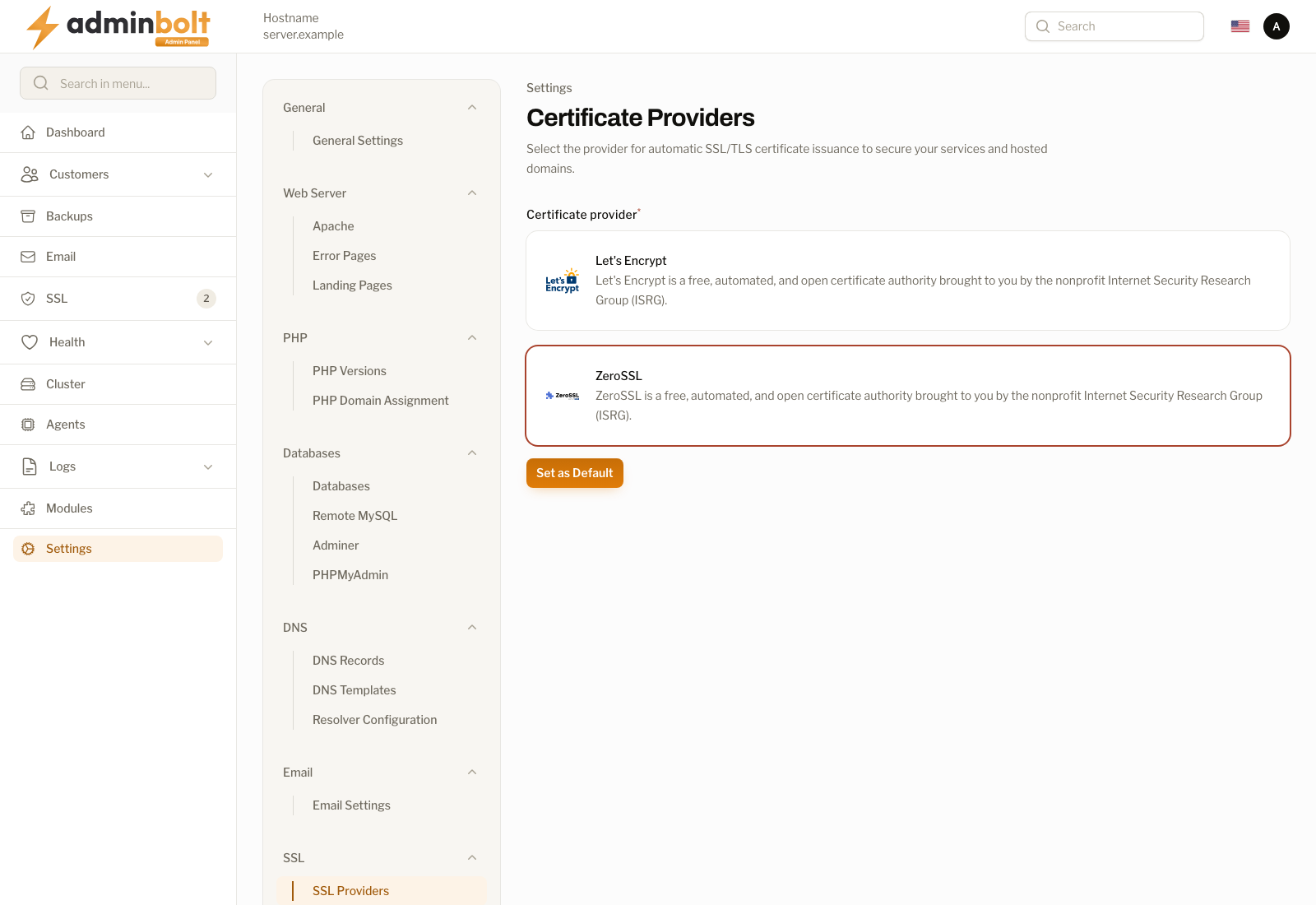Go to Dashboard in sidebar

(x=118, y=132)
